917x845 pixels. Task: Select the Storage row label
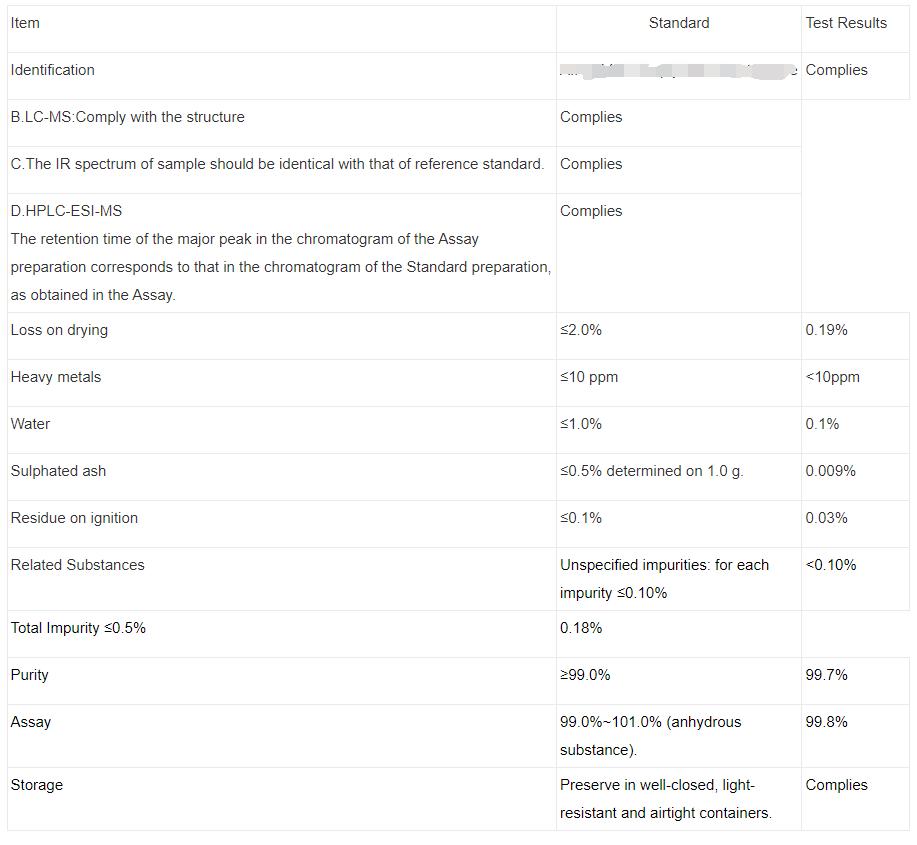pos(37,785)
